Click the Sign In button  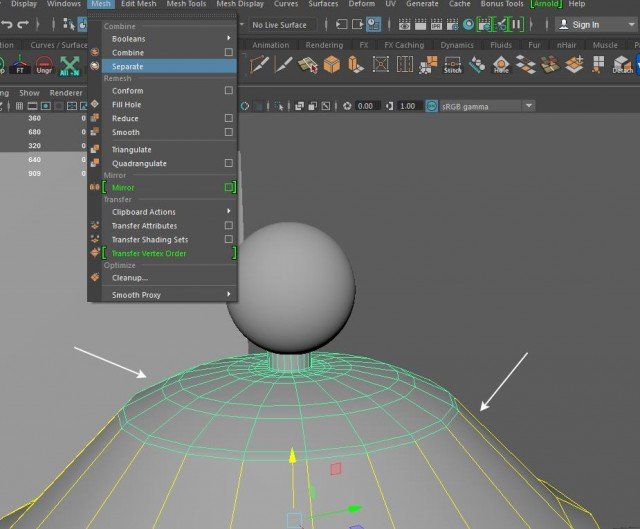pos(586,24)
